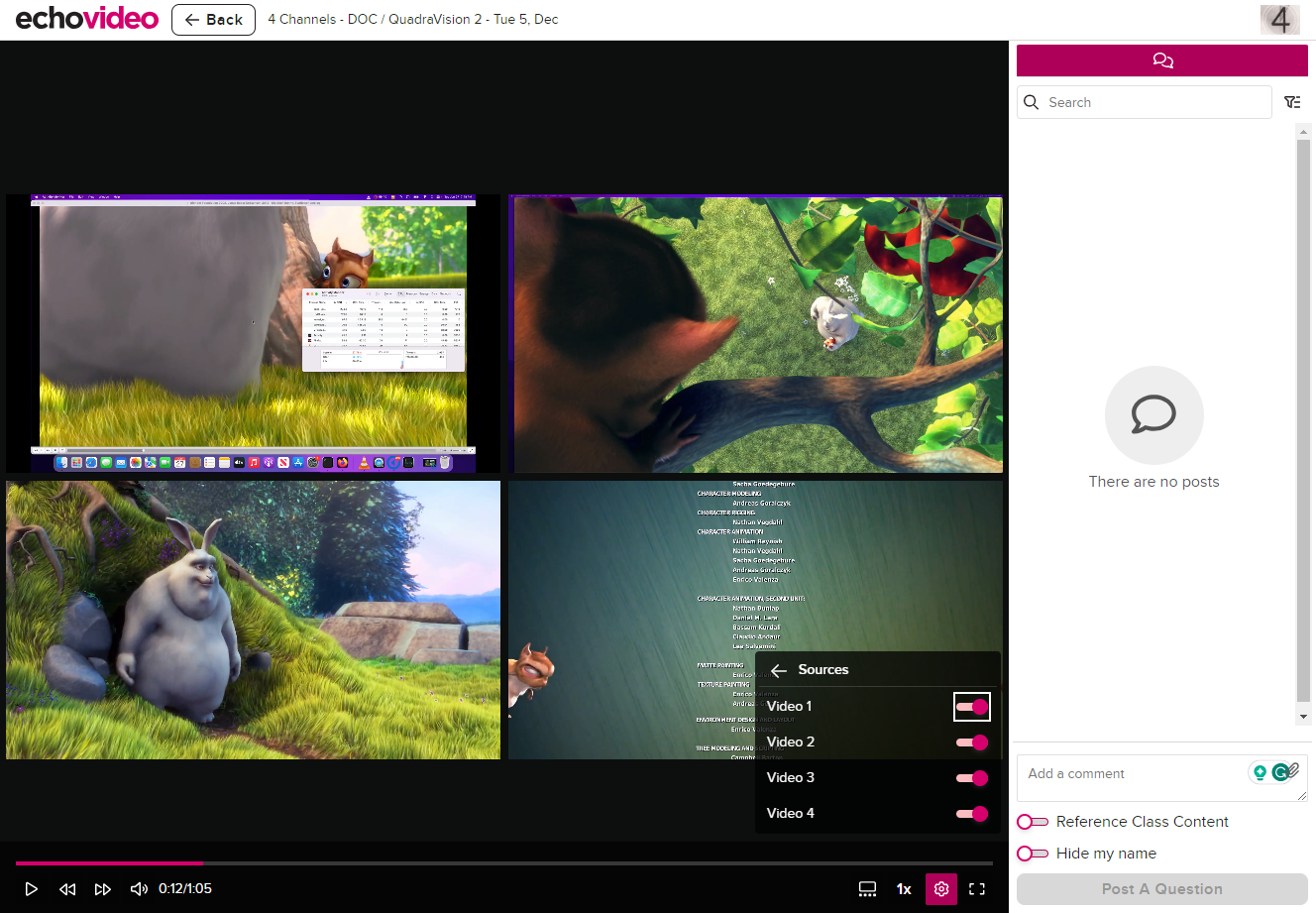Open the settings gear icon

click(941, 889)
